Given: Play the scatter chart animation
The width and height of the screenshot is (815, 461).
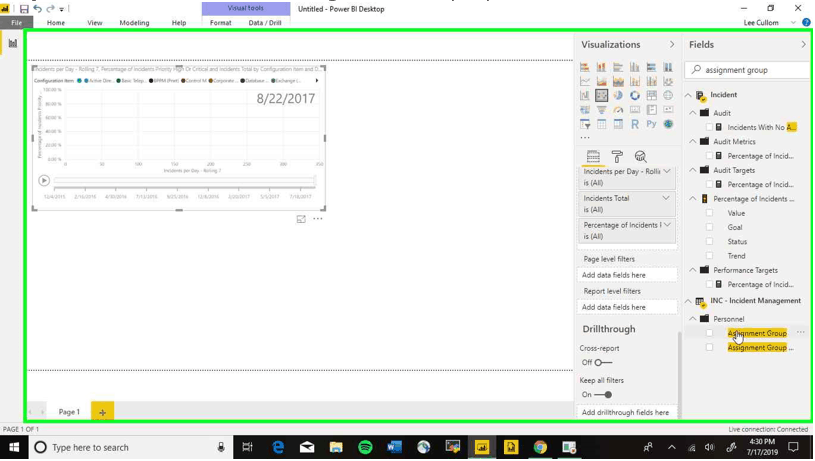Looking at the screenshot, I should click(44, 180).
